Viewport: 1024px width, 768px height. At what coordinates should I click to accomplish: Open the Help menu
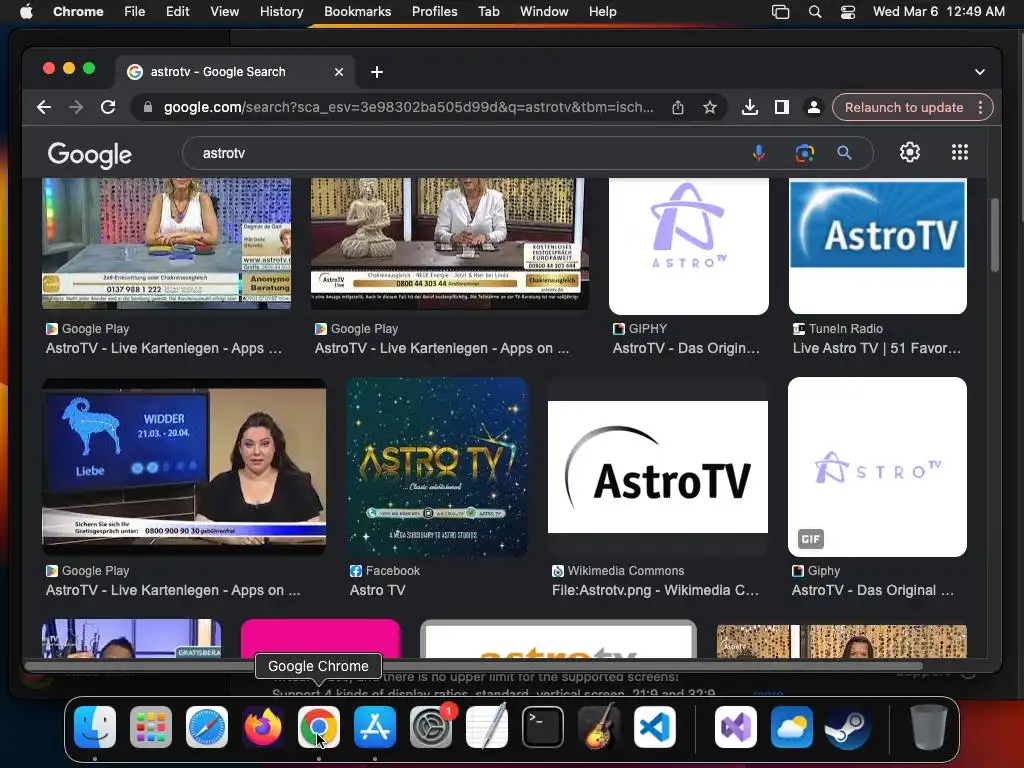point(602,11)
